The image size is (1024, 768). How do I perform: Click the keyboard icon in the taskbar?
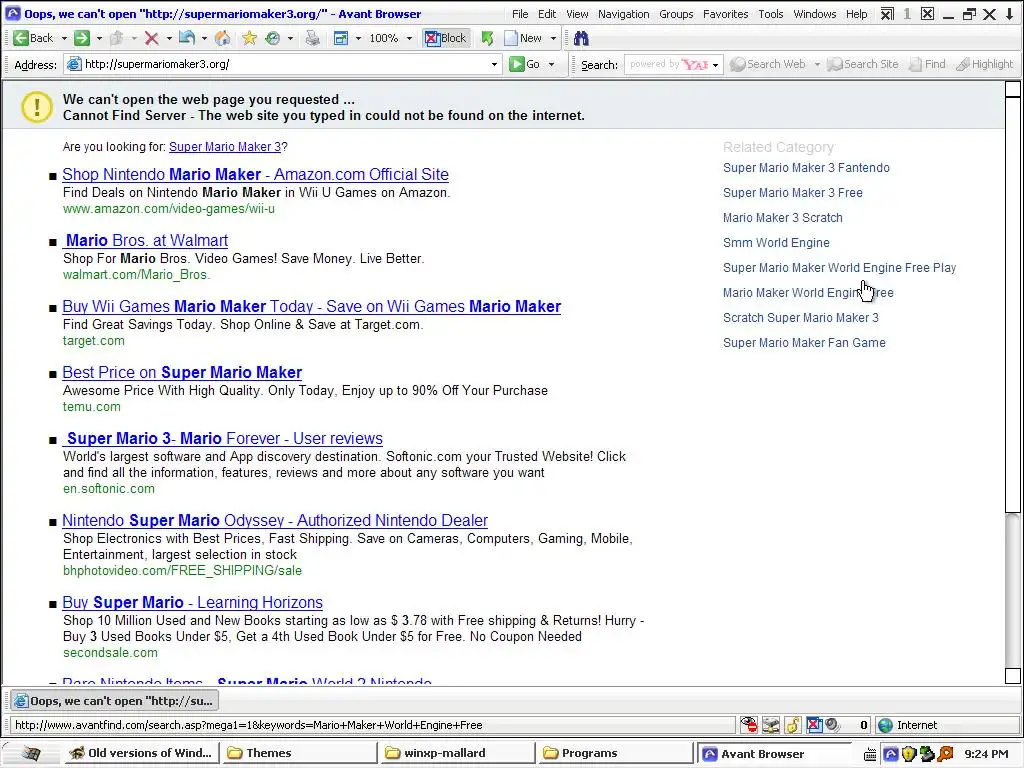870,754
